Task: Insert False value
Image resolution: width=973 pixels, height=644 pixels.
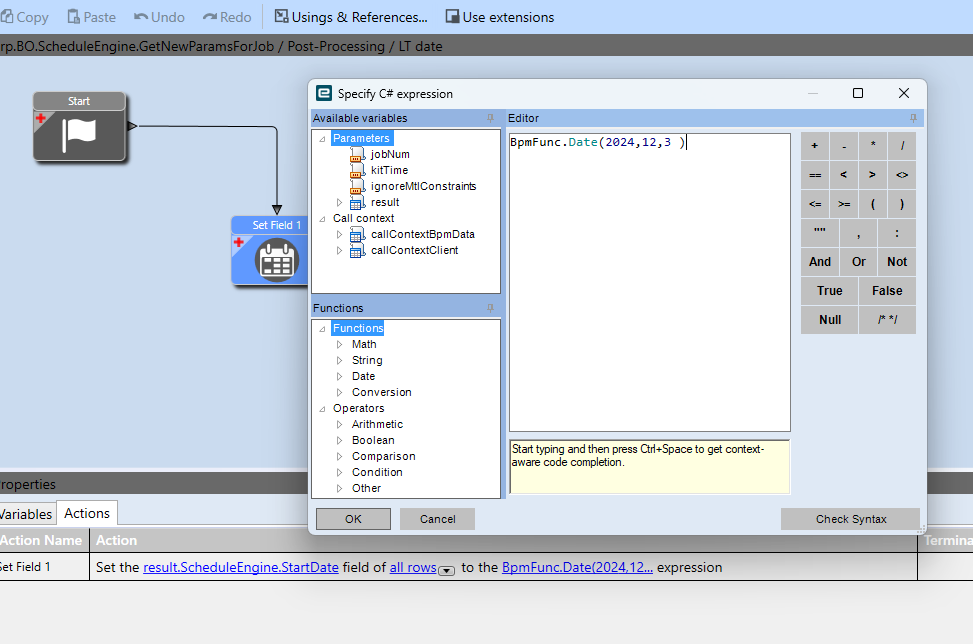Action: 887,291
